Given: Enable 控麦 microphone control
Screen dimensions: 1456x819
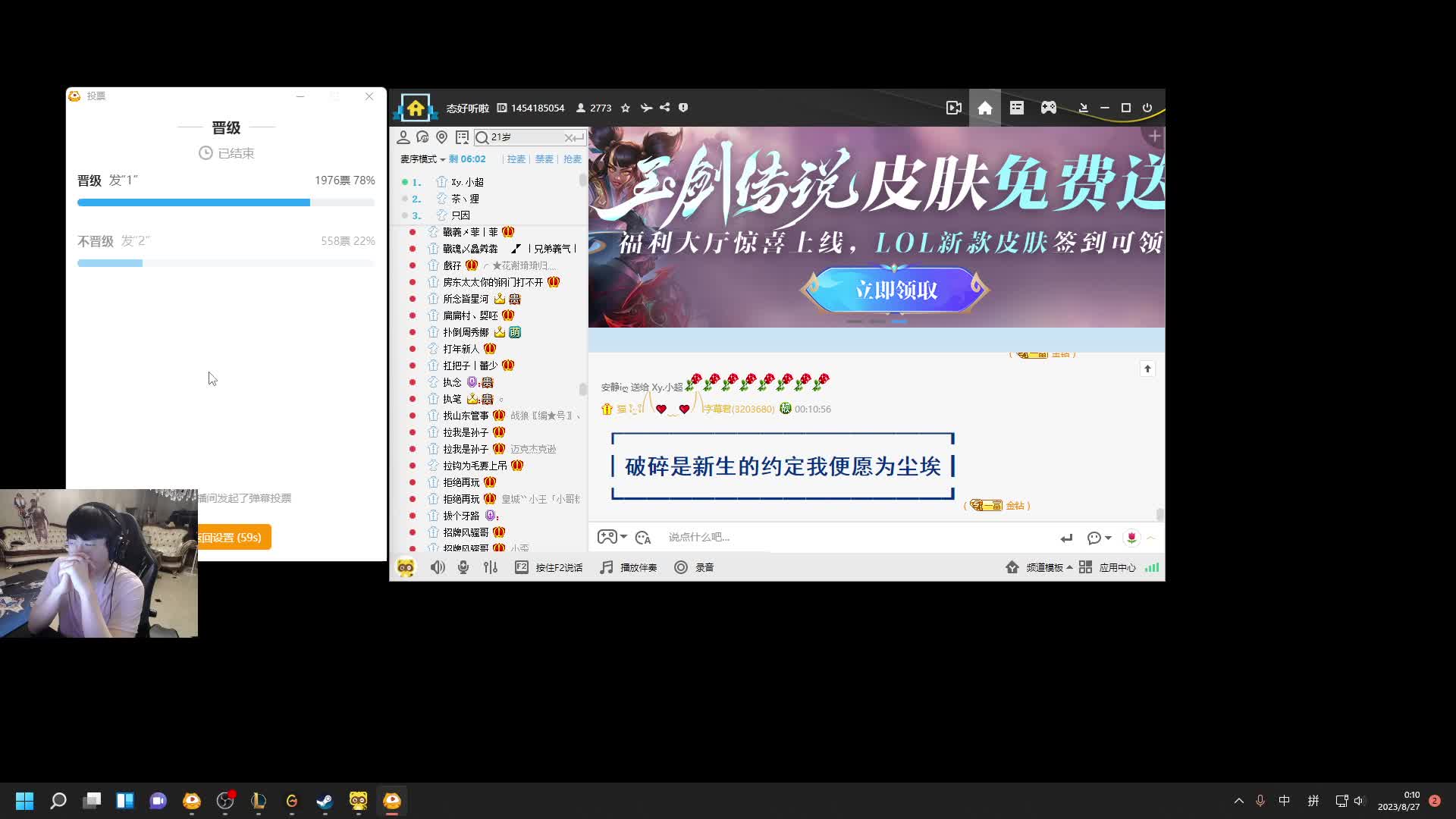Looking at the screenshot, I should (516, 159).
